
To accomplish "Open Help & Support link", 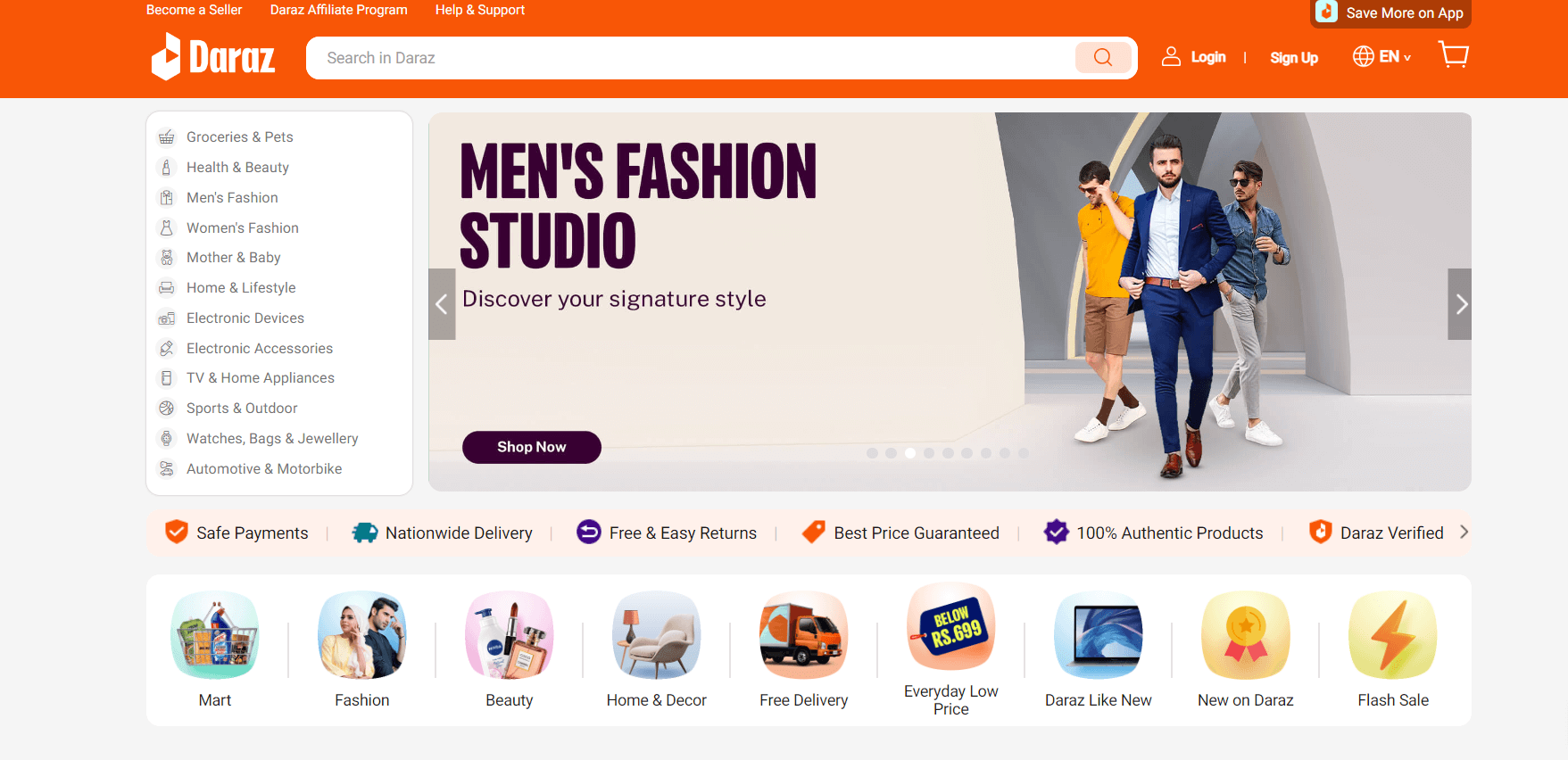I will coord(480,10).
